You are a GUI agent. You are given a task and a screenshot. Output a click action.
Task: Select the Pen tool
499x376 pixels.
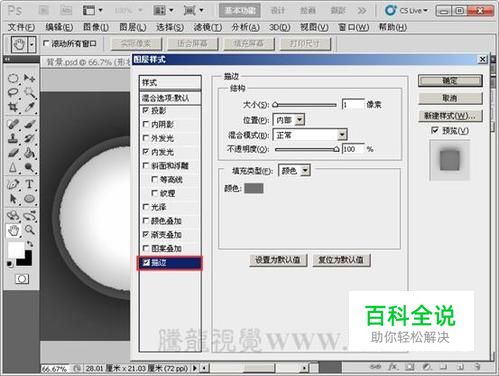(x=13, y=184)
